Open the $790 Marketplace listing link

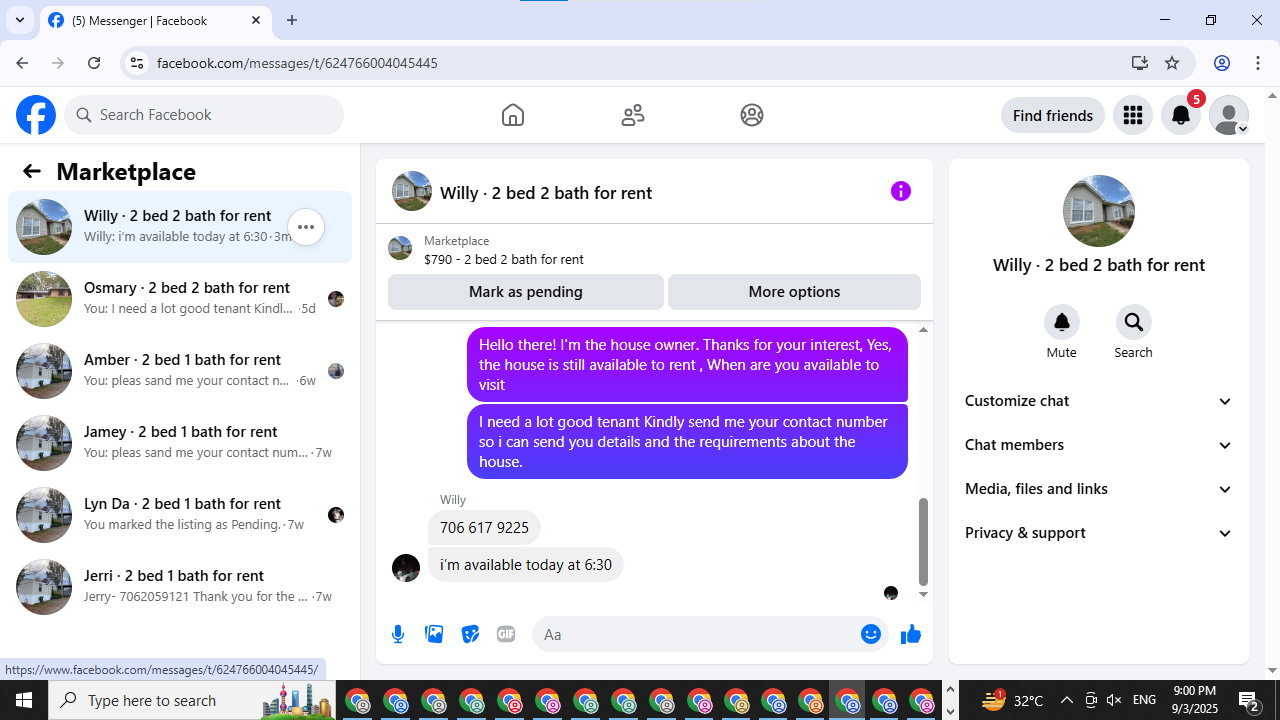(x=504, y=259)
